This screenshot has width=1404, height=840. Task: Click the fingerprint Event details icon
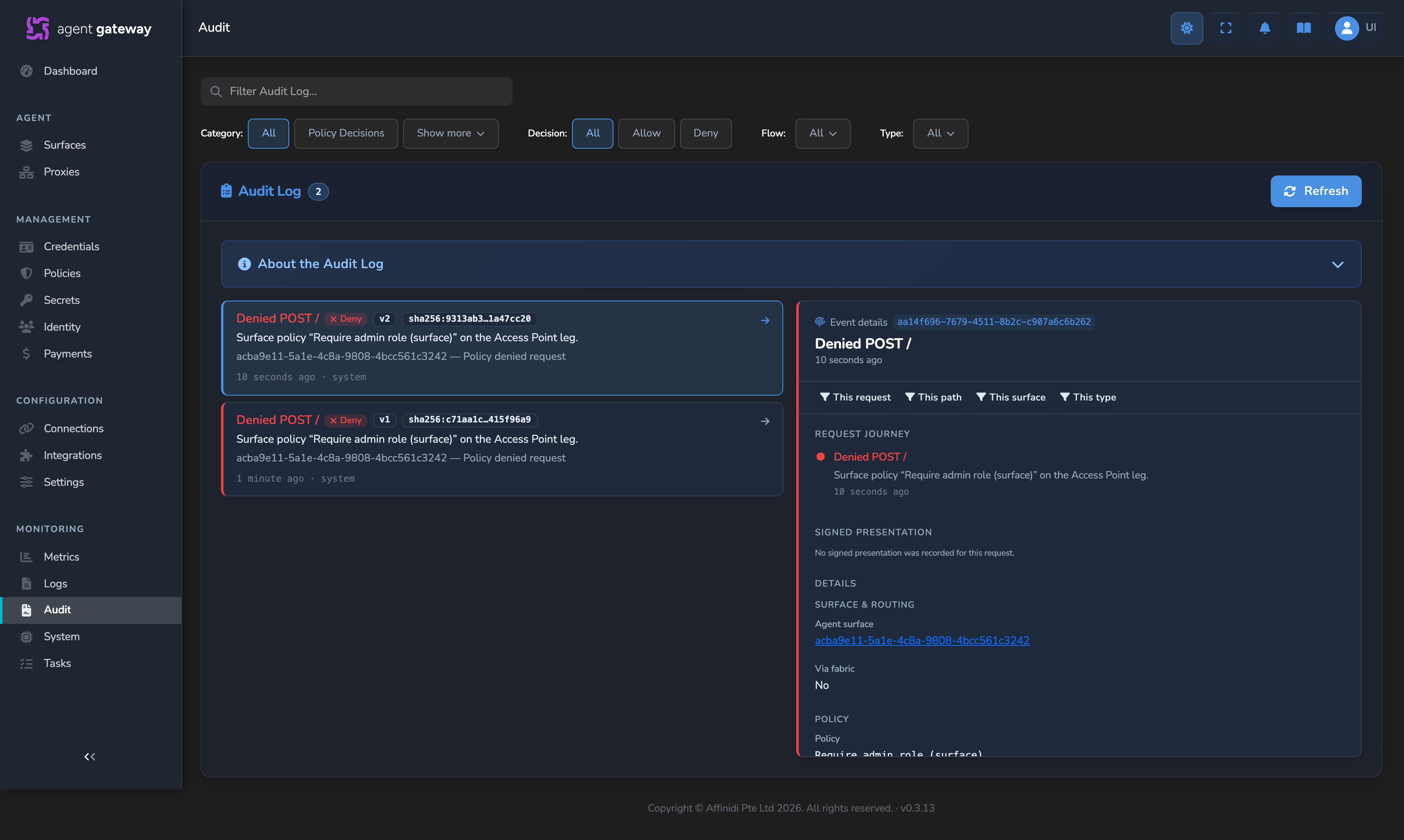[x=820, y=322]
